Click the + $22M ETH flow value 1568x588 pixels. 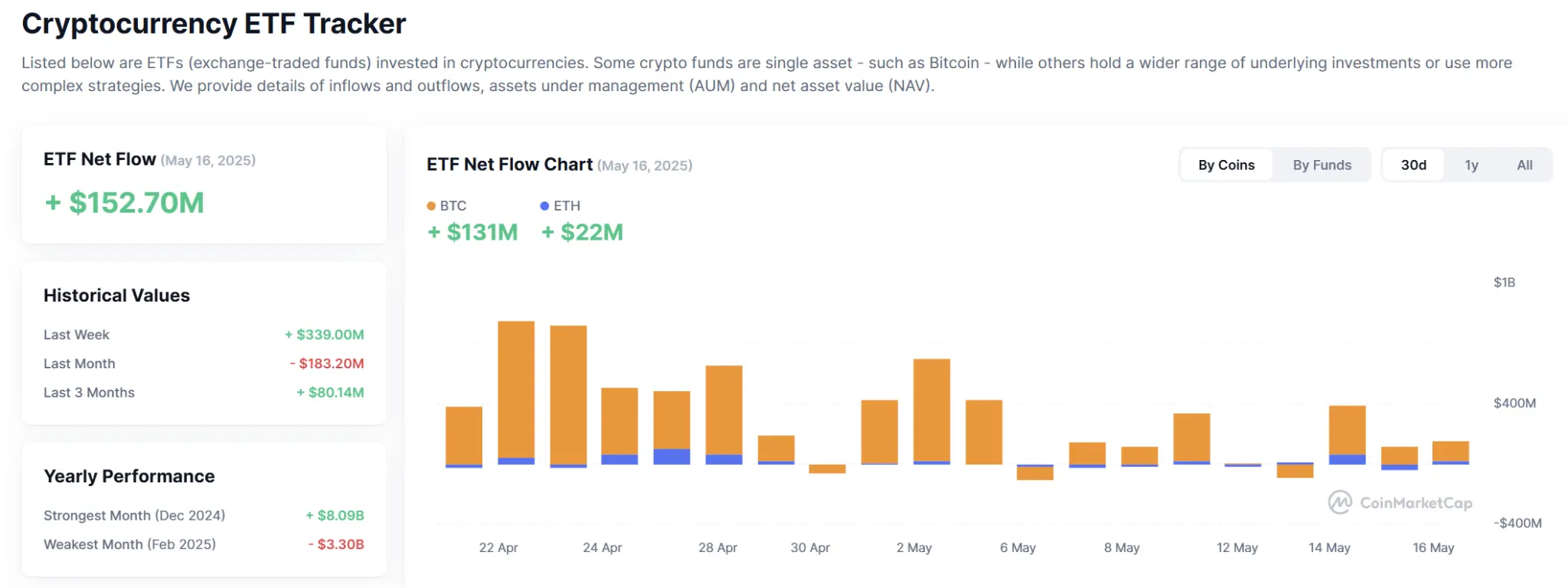coord(582,232)
